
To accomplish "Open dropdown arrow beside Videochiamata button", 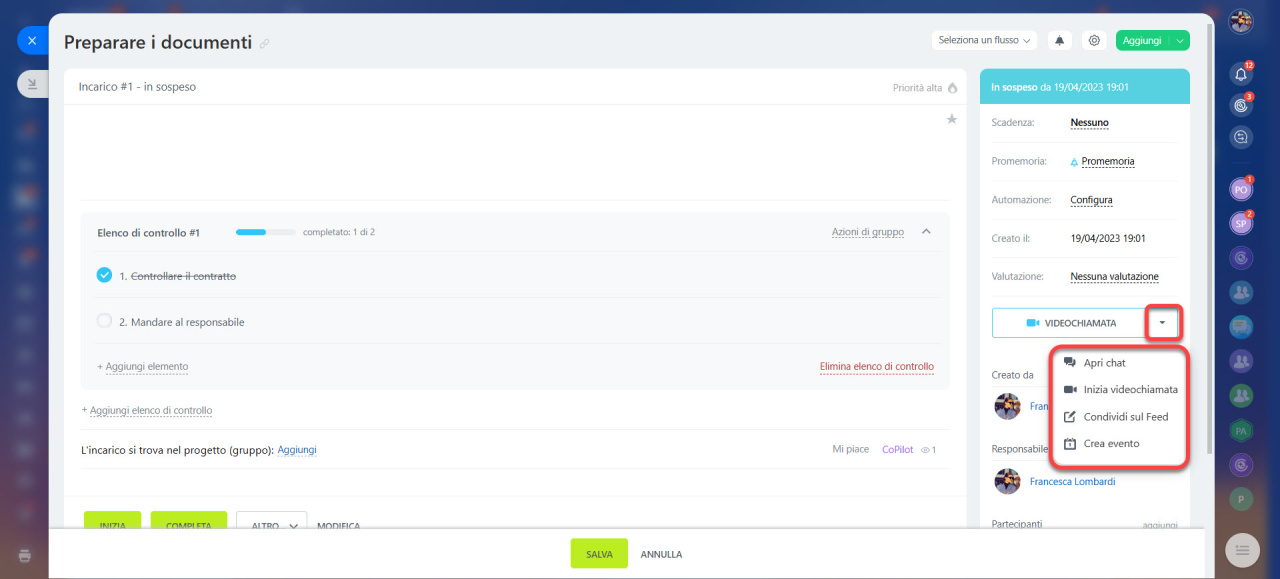I will pos(1162,323).
